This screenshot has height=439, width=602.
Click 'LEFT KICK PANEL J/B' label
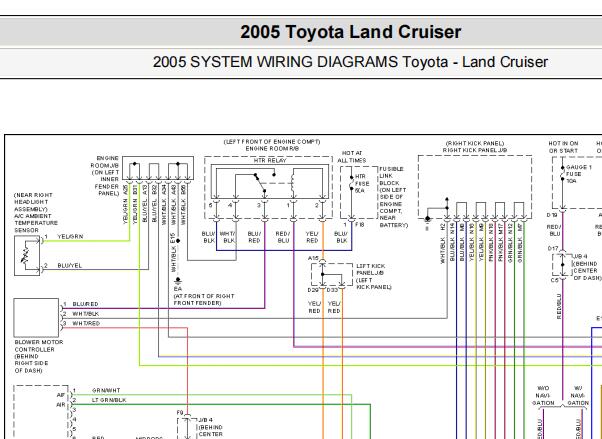[370, 269]
